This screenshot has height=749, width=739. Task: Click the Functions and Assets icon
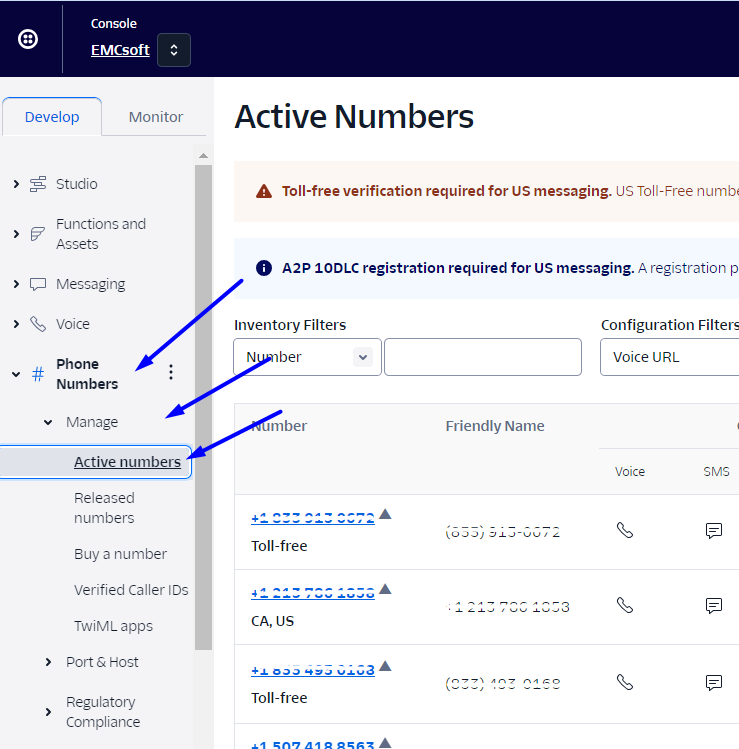tap(38, 234)
